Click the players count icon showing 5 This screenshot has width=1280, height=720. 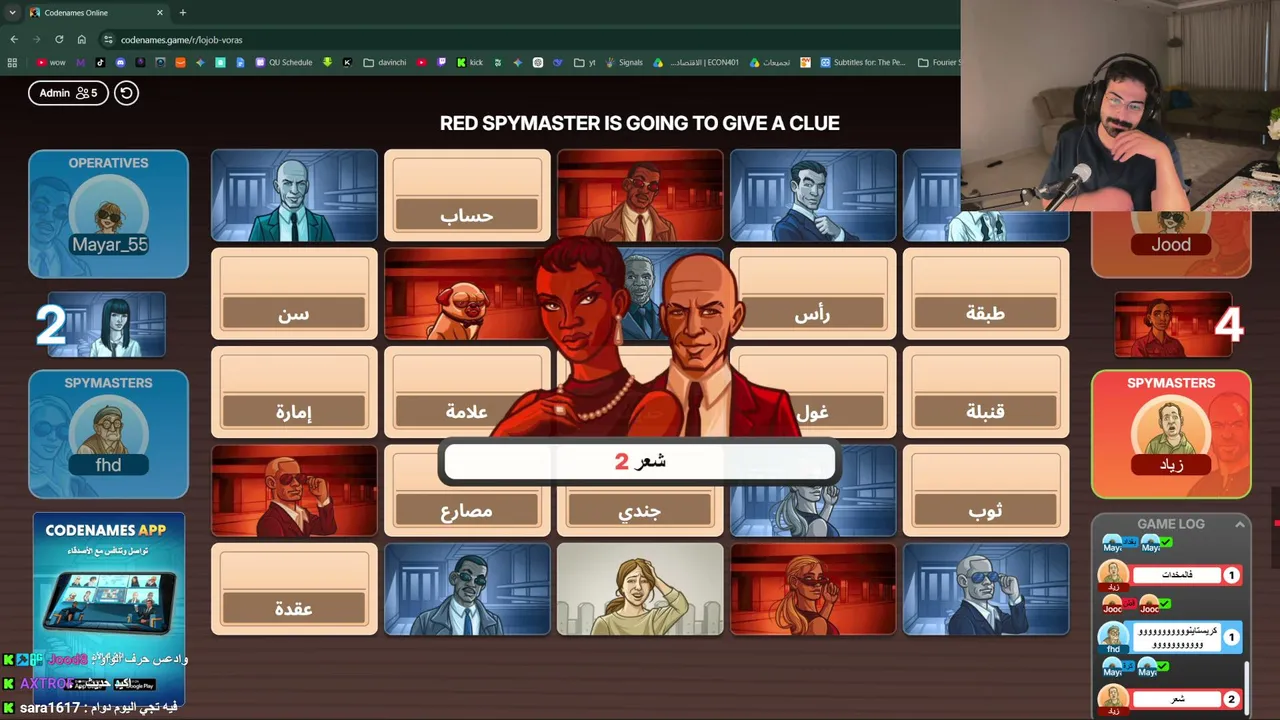87,93
